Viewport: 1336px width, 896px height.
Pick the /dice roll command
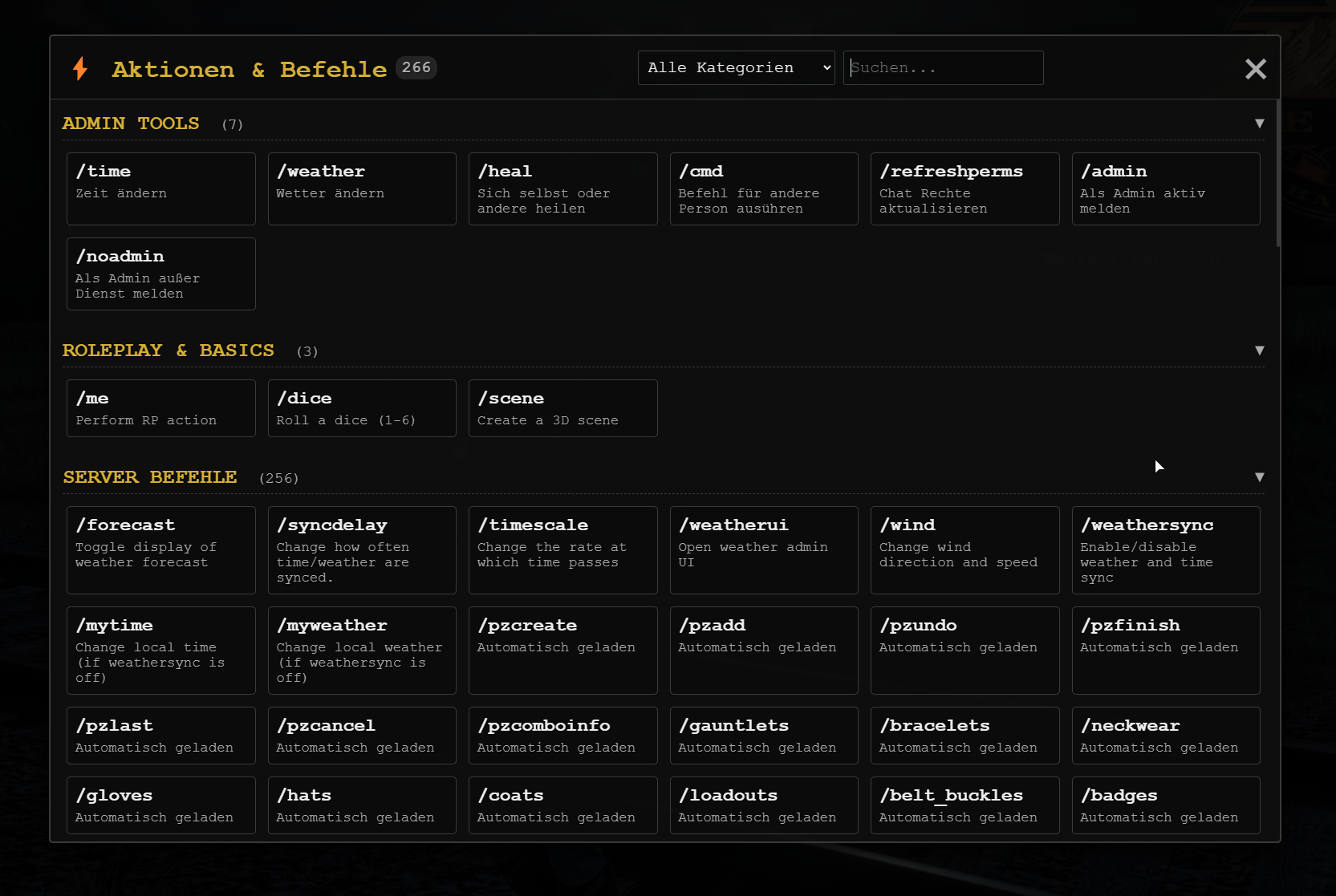point(362,408)
